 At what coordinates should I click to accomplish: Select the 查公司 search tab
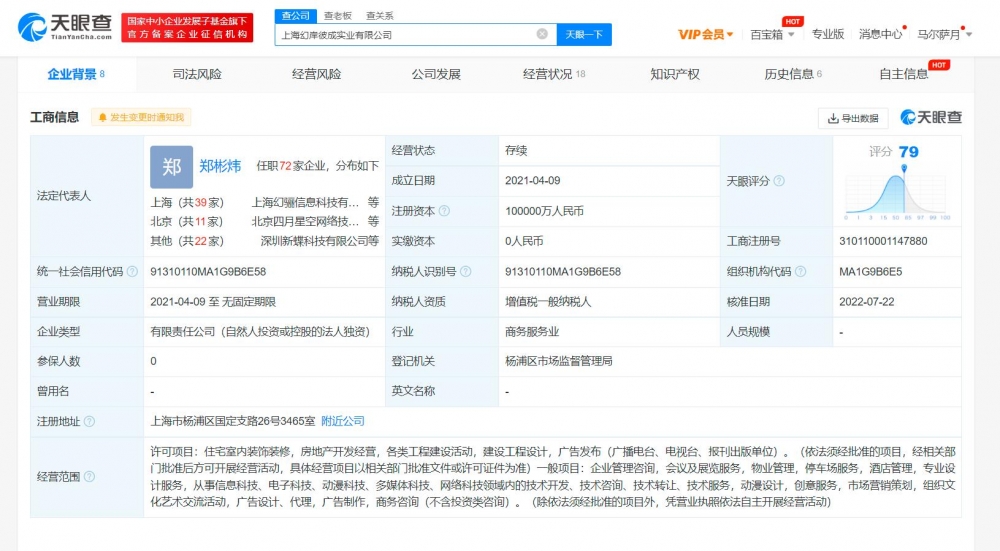tap(295, 15)
